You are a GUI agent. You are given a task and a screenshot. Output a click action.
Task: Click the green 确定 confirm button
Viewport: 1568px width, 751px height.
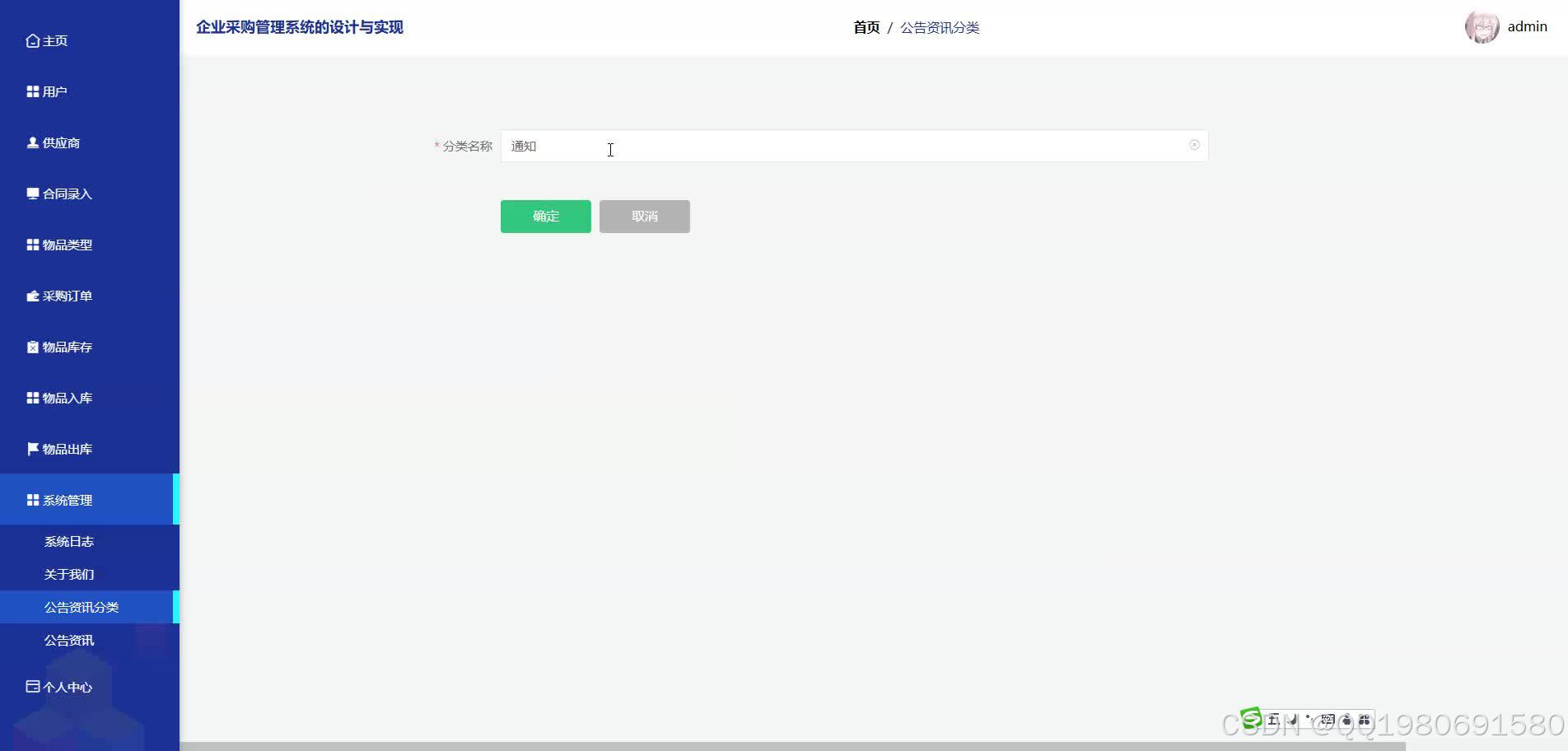click(x=546, y=217)
